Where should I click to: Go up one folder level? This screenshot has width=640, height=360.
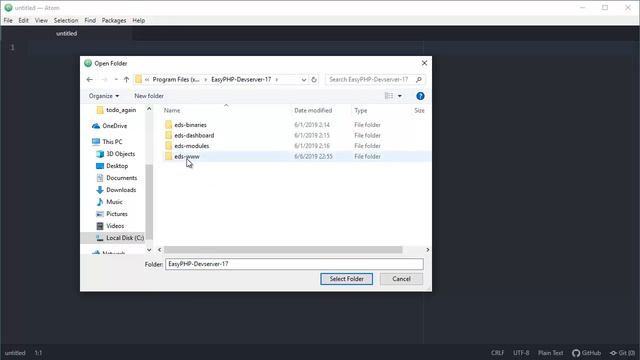pos(127,80)
